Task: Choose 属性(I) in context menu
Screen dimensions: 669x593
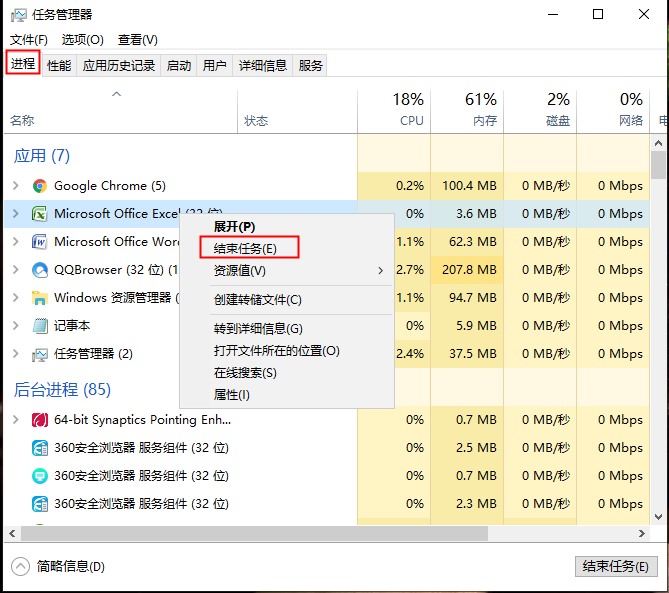Action: (x=287, y=395)
